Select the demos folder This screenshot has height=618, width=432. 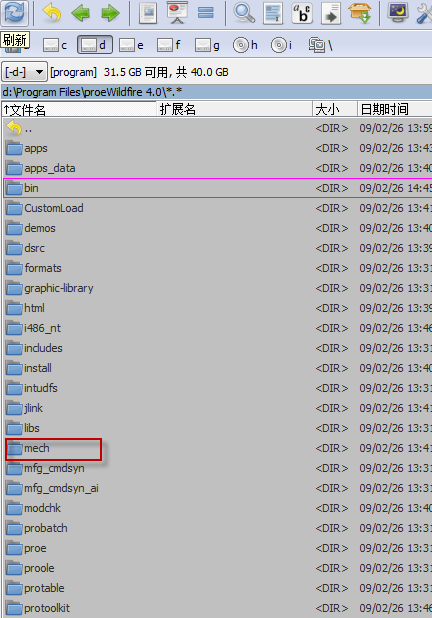31,228
